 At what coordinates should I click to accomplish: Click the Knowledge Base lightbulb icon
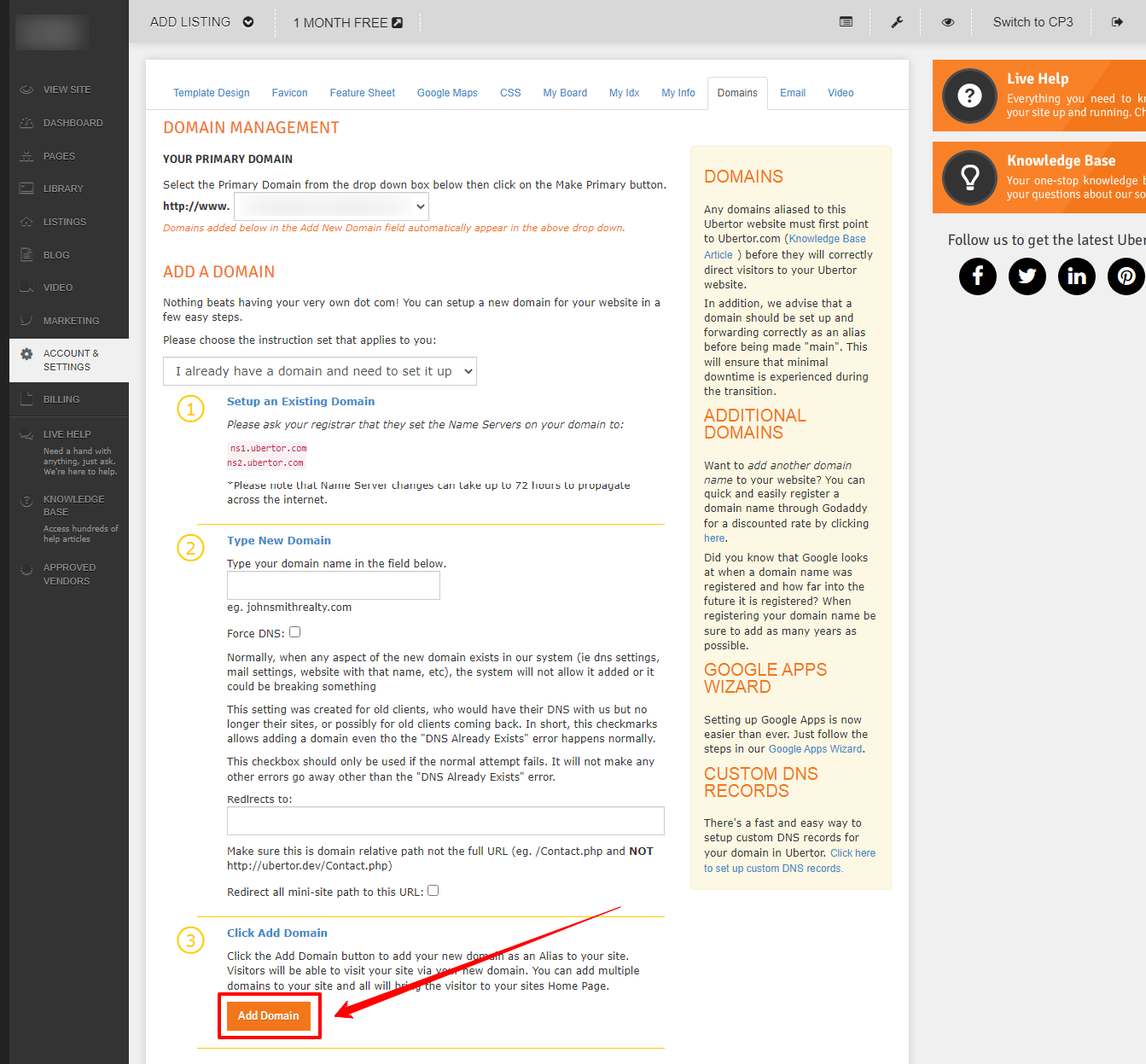tap(970, 177)
